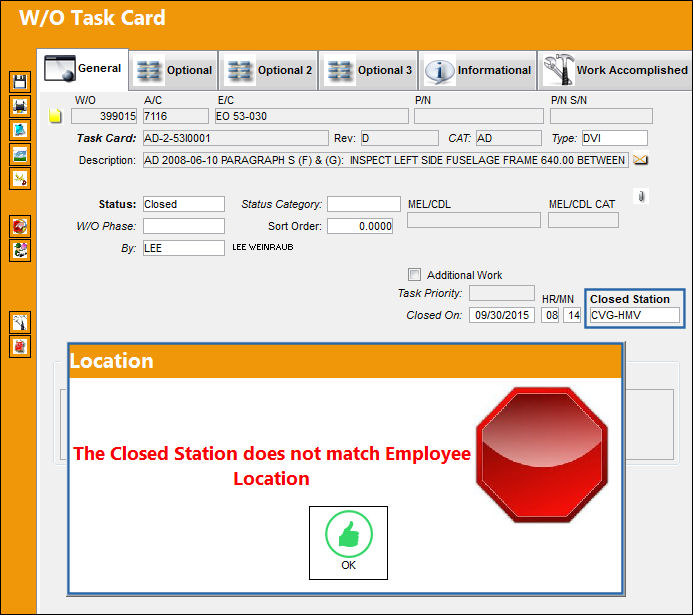Viewport: 693px width, 615px height.
Task: Open the Optional tab
Action: coord(174,70)
